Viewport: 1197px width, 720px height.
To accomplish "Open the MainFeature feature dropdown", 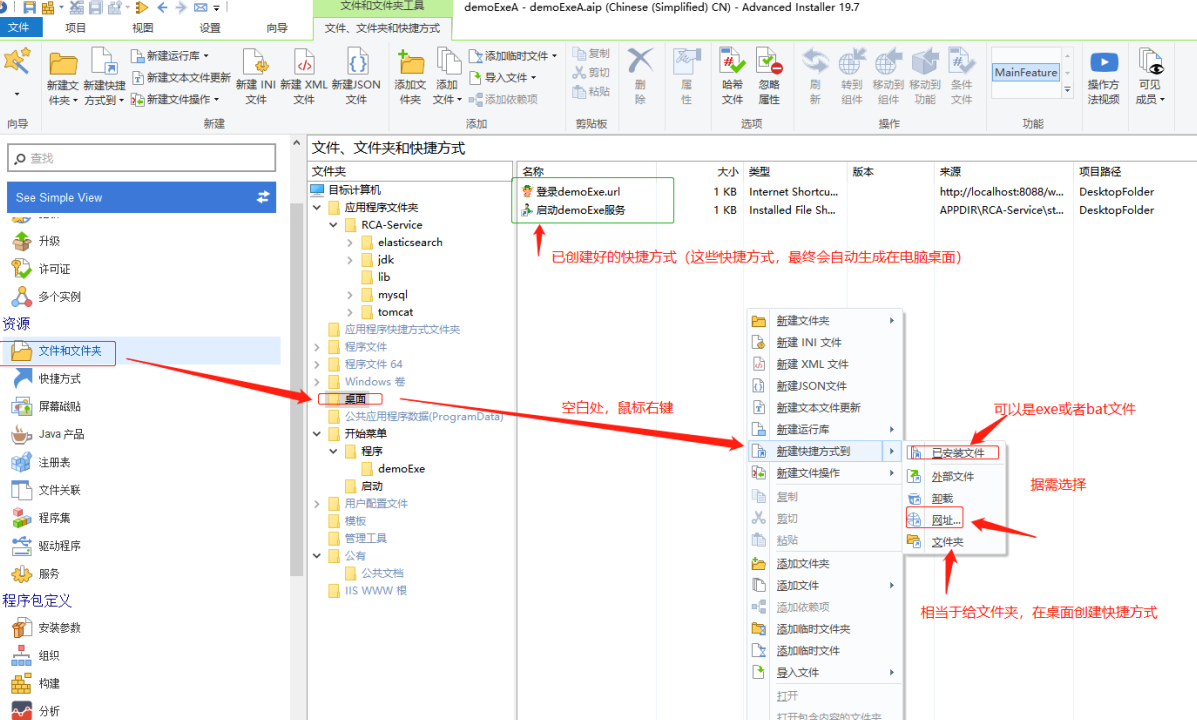I will 1067,89.
